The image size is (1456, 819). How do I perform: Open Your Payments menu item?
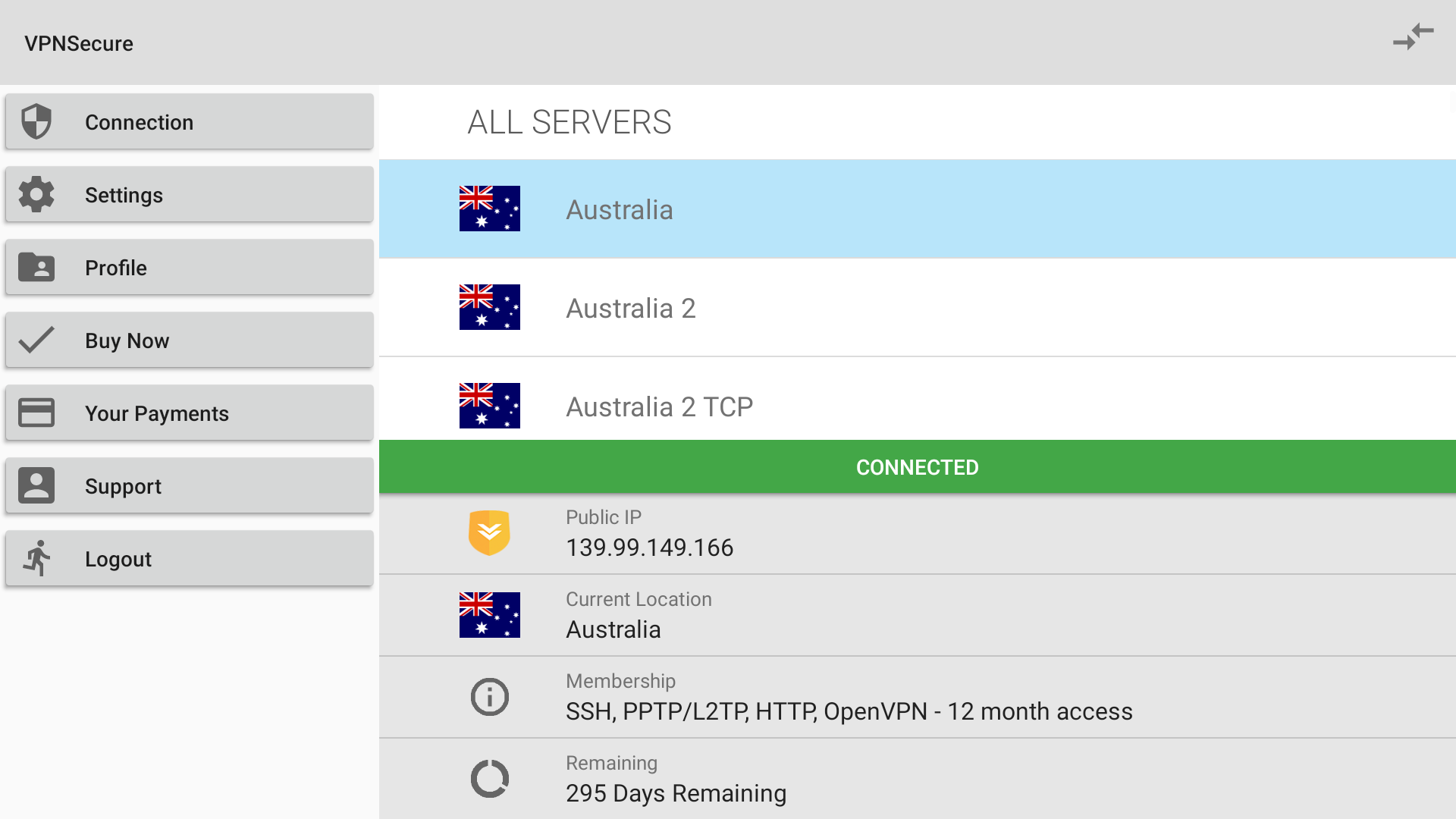pos(190,413)
